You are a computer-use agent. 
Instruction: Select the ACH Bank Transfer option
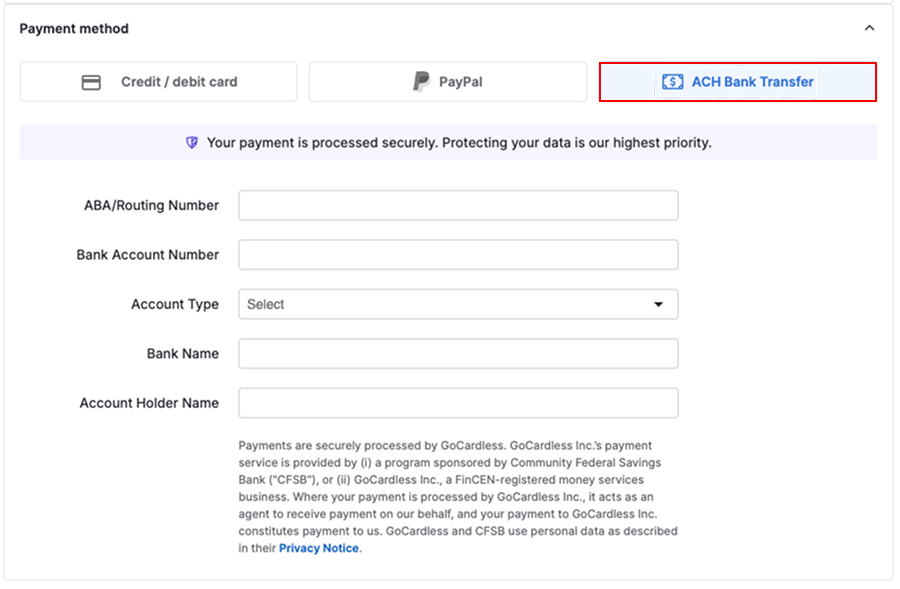pyautogui.click(x=738, y=82)
